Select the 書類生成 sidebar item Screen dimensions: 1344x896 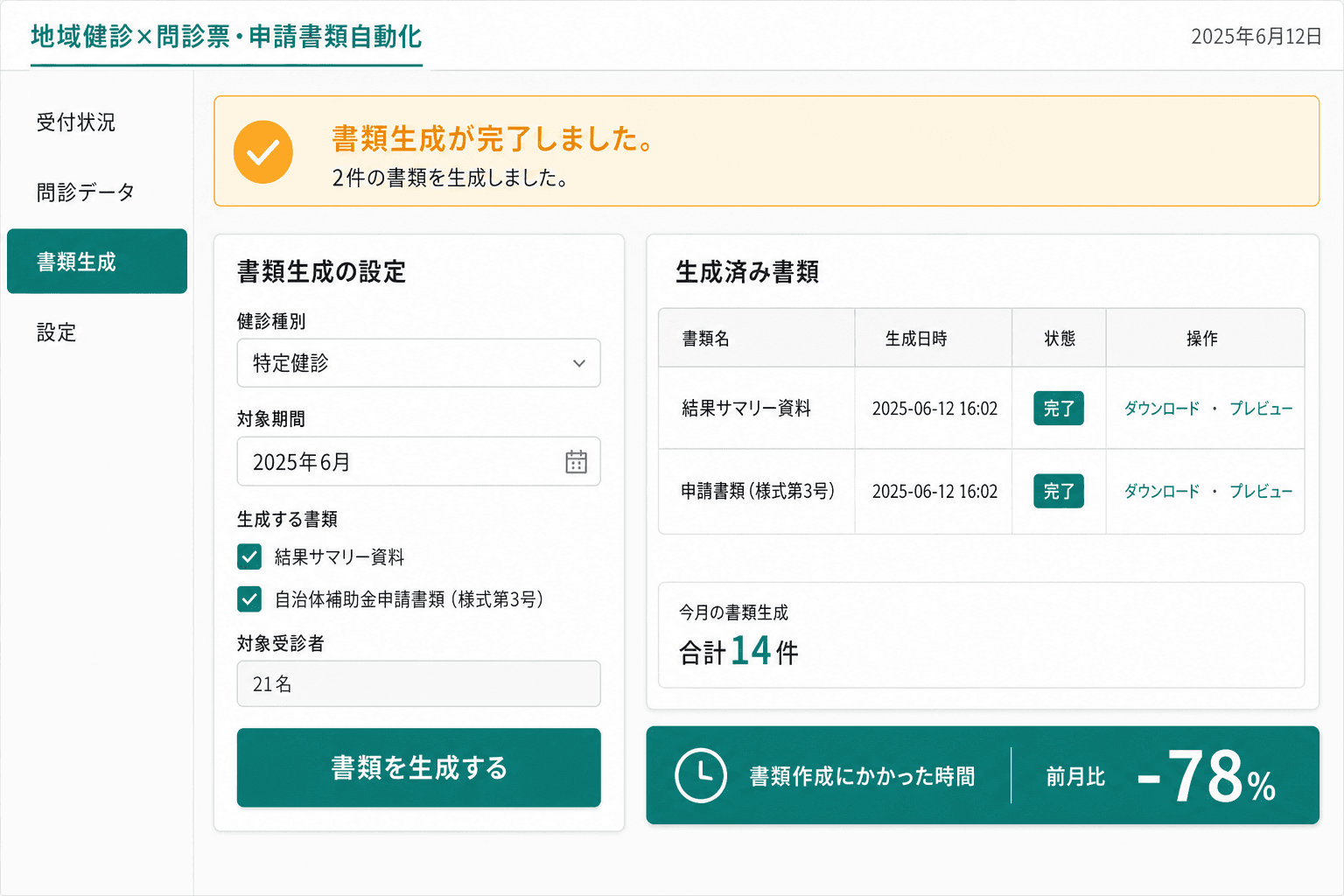(97, 262)
